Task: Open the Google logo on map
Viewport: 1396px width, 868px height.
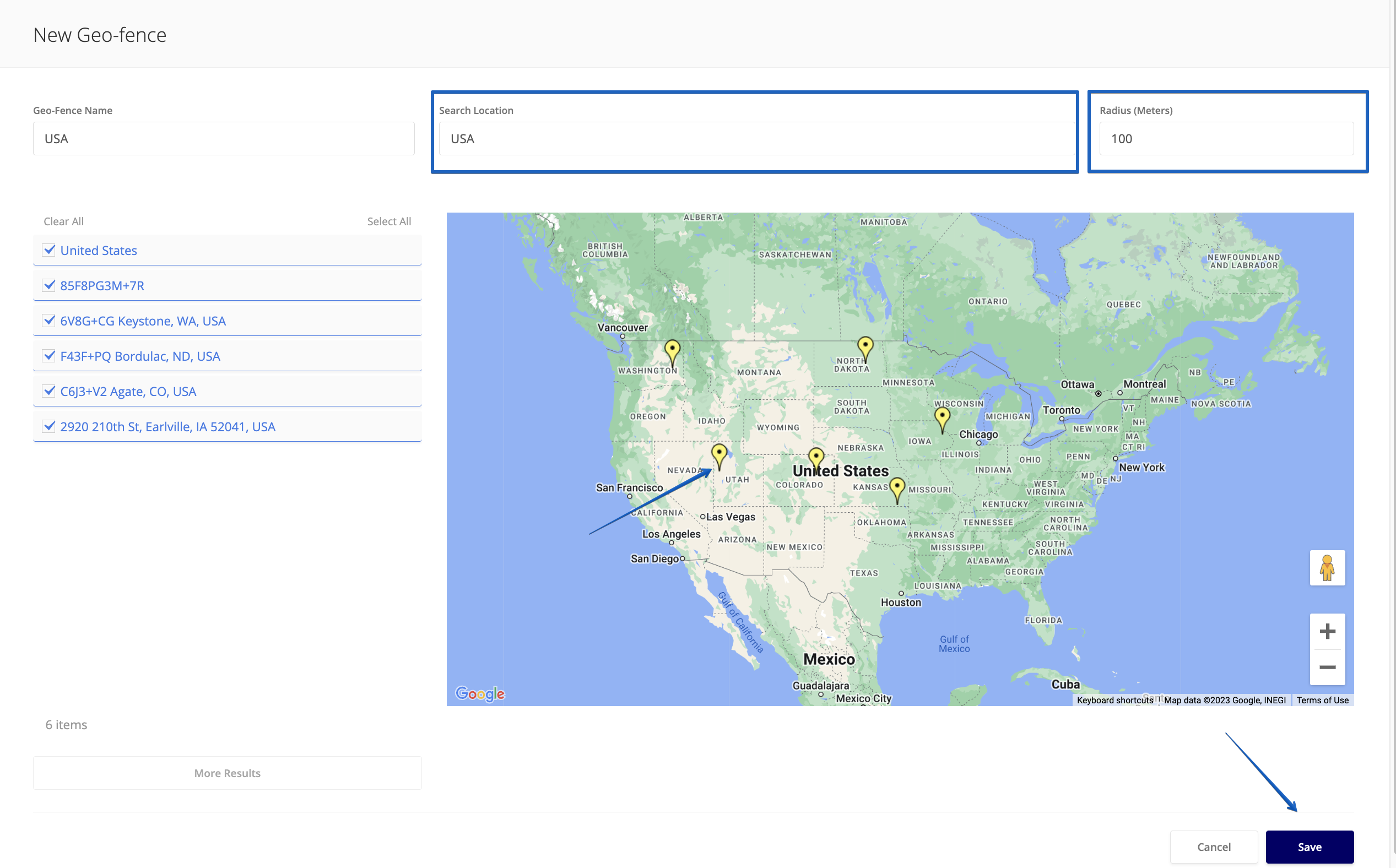Action: tap(479, 693)
